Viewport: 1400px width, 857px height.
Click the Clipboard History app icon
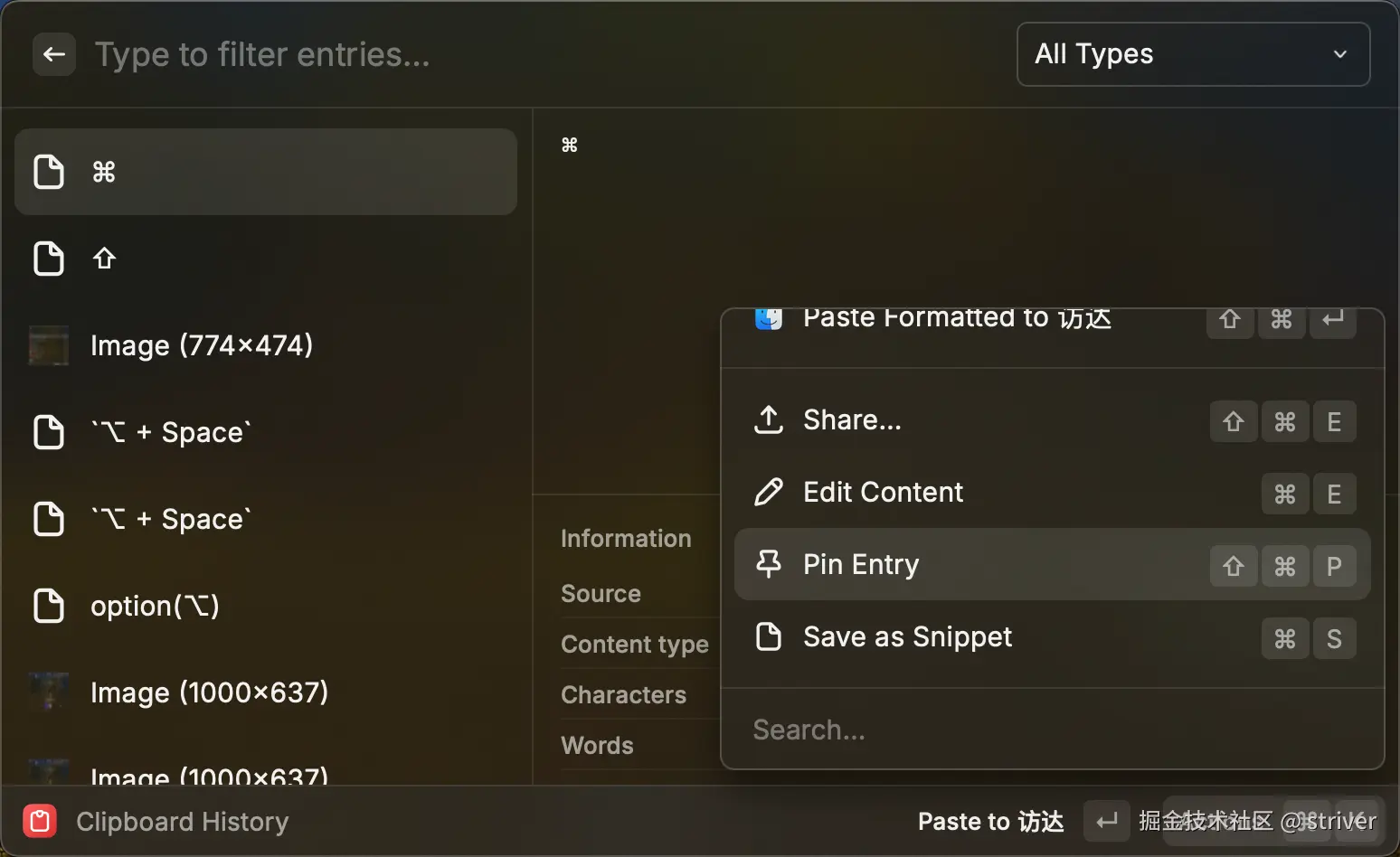(40, 821)
